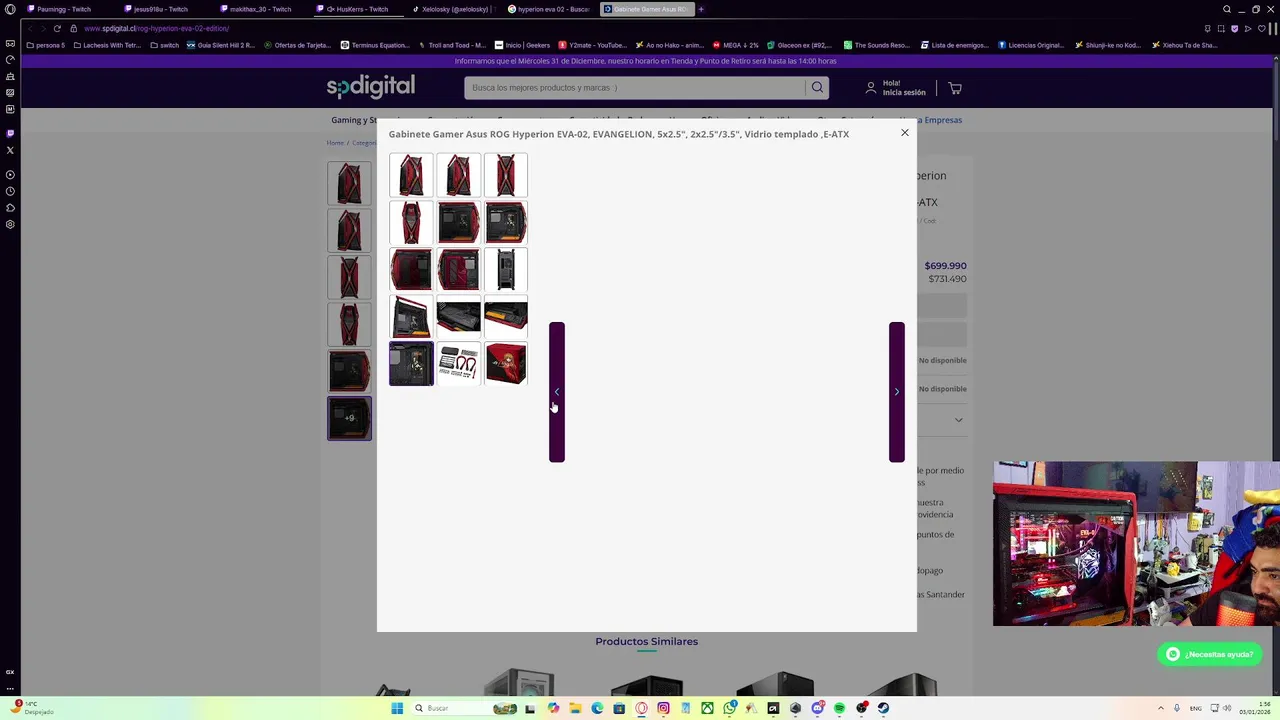Click the WhatsApp help chat icon
Image resolution: width=1280 pixels, height=720 pixels.
click(1173, 654)
